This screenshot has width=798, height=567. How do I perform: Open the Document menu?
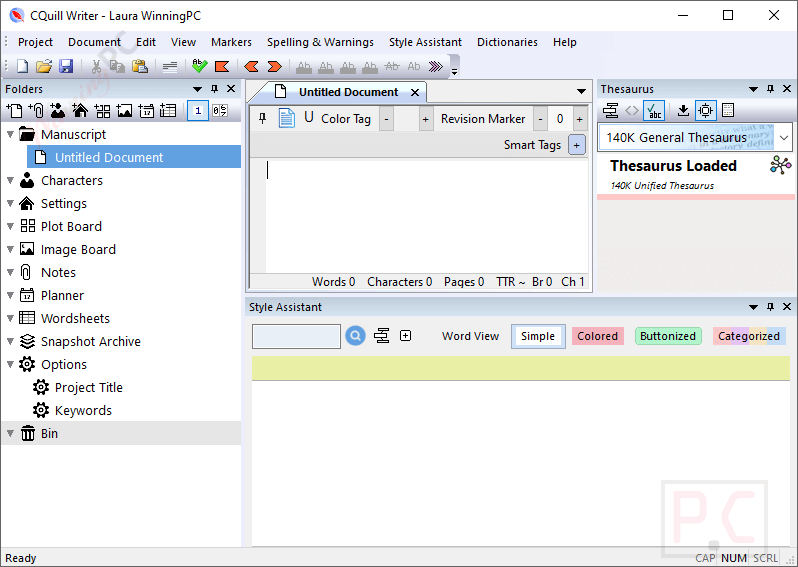click(94, 42)
